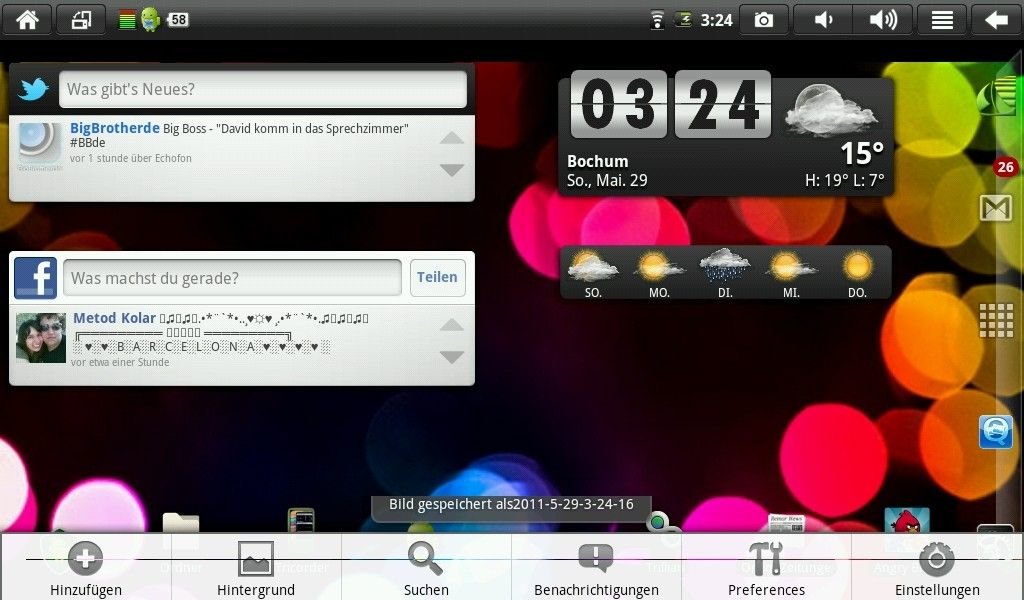Viewport: 1024px width, 600px height.
Task: Tap the 15° current temperature
Action: click(x=862, y=153)
